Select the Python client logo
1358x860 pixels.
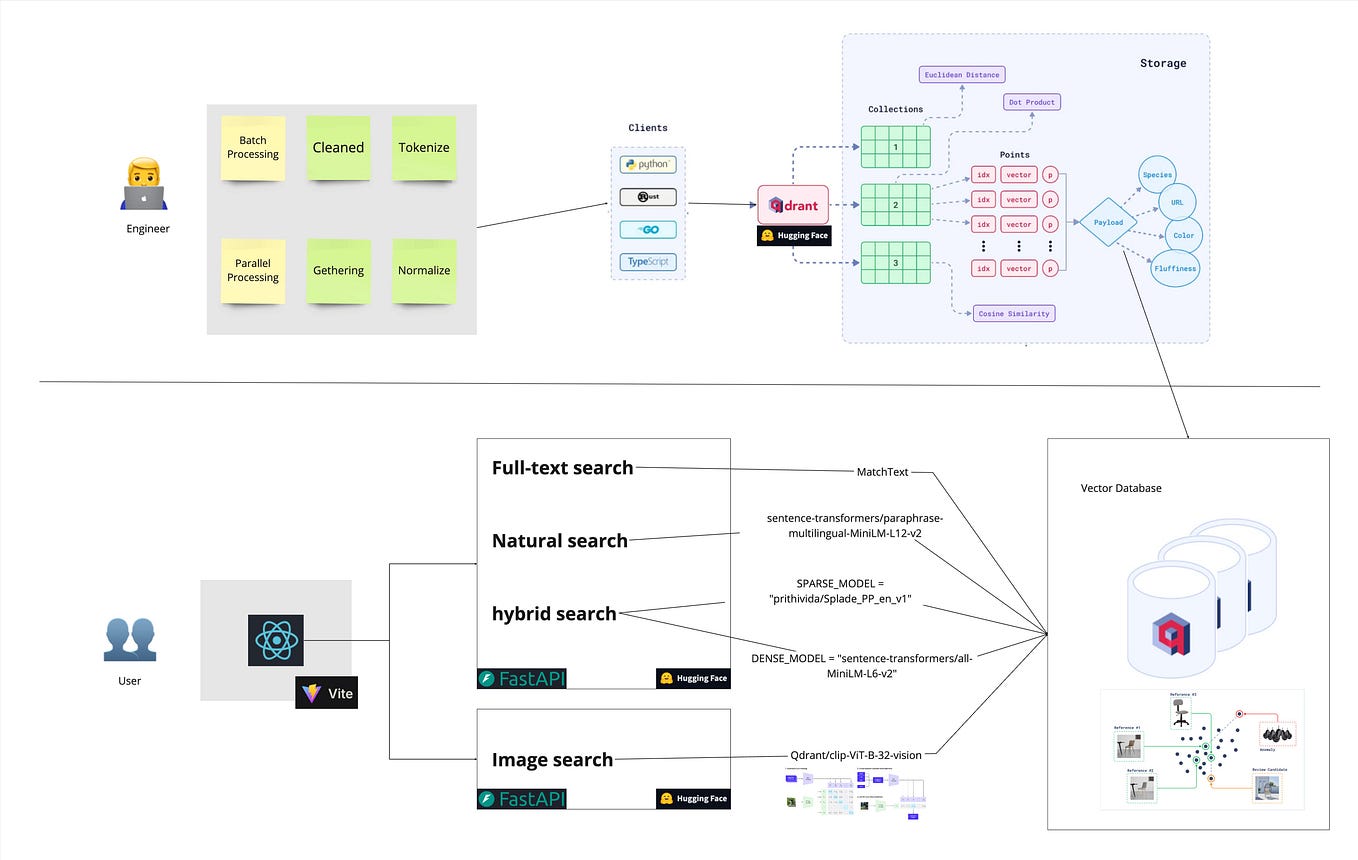tap(648, 164)
